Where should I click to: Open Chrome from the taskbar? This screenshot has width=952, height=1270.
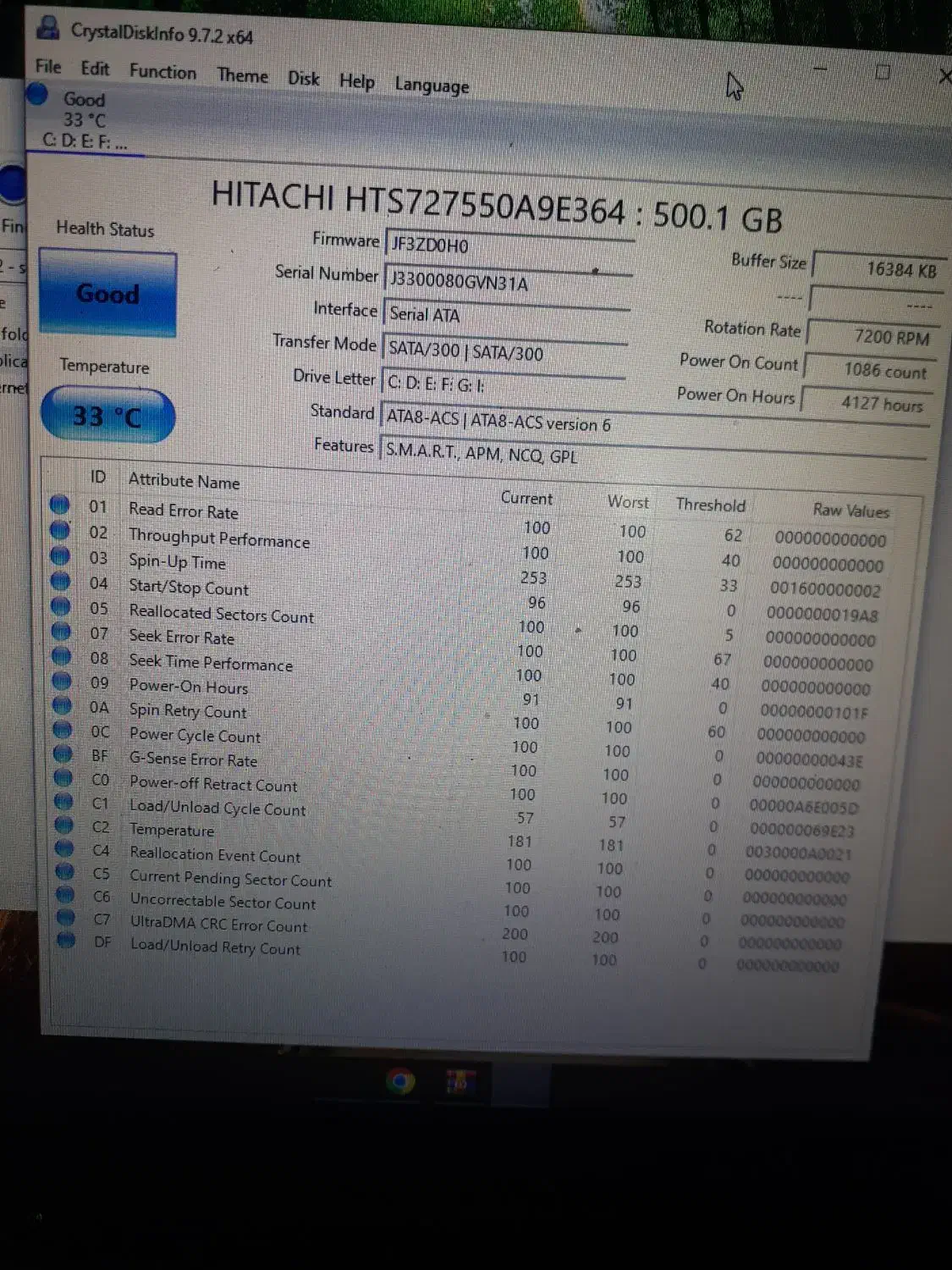[x=400, y=1080]
